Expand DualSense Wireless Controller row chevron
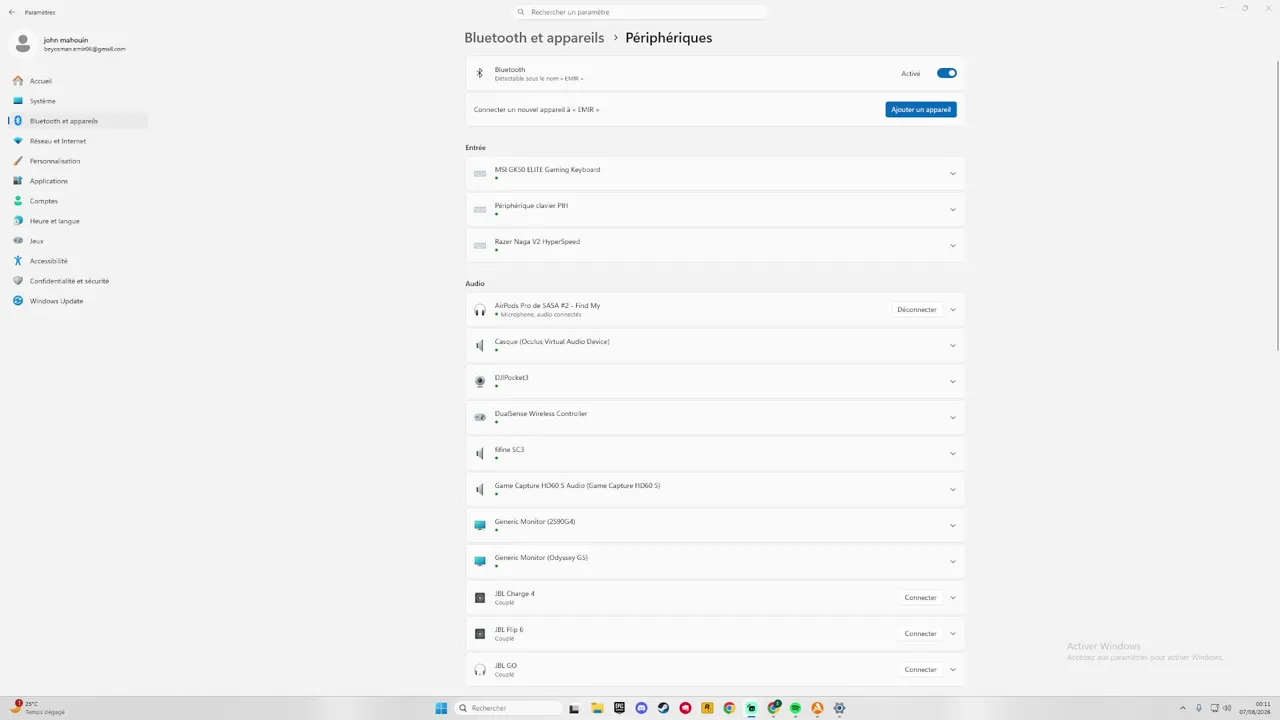 tap(953, 418)
